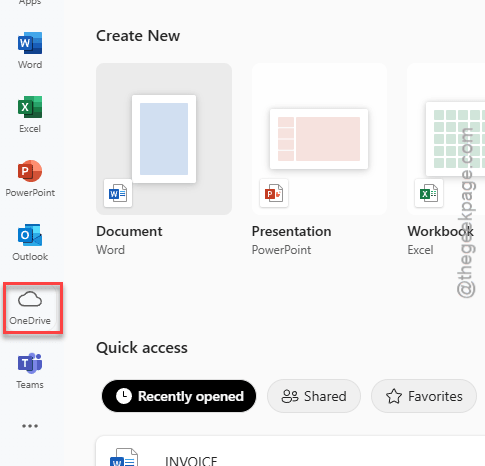
Task: Switch to the Favorites filter
Action: point(424,396)
